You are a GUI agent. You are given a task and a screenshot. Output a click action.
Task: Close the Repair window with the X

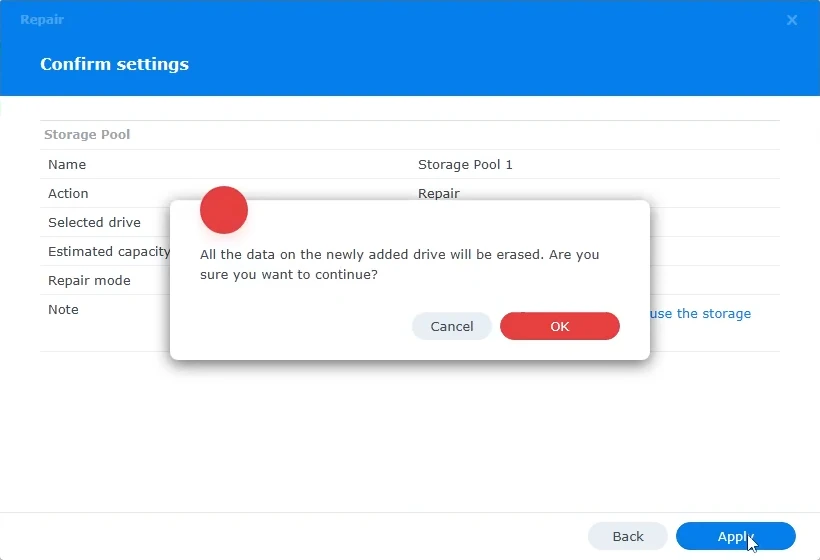point(792,20)
